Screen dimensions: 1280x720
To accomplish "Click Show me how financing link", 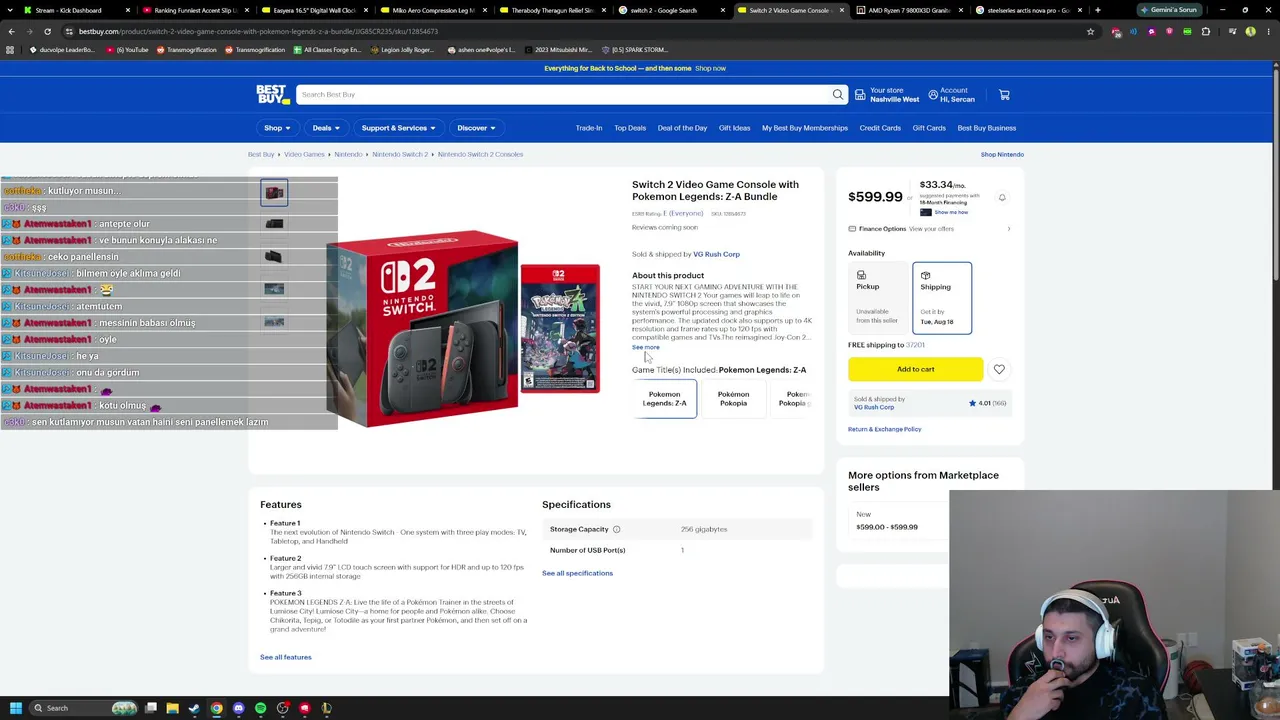I will [x=951, y=212].
